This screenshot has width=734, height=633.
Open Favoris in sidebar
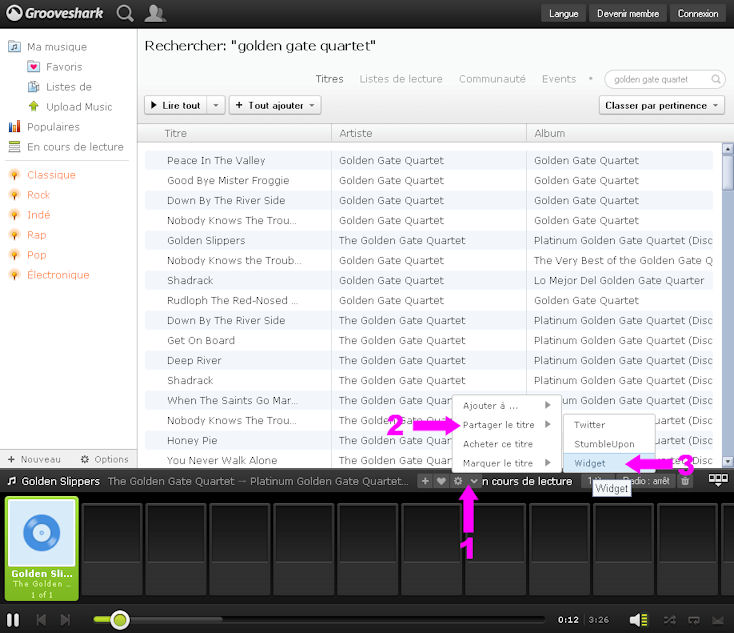(55, 67)
